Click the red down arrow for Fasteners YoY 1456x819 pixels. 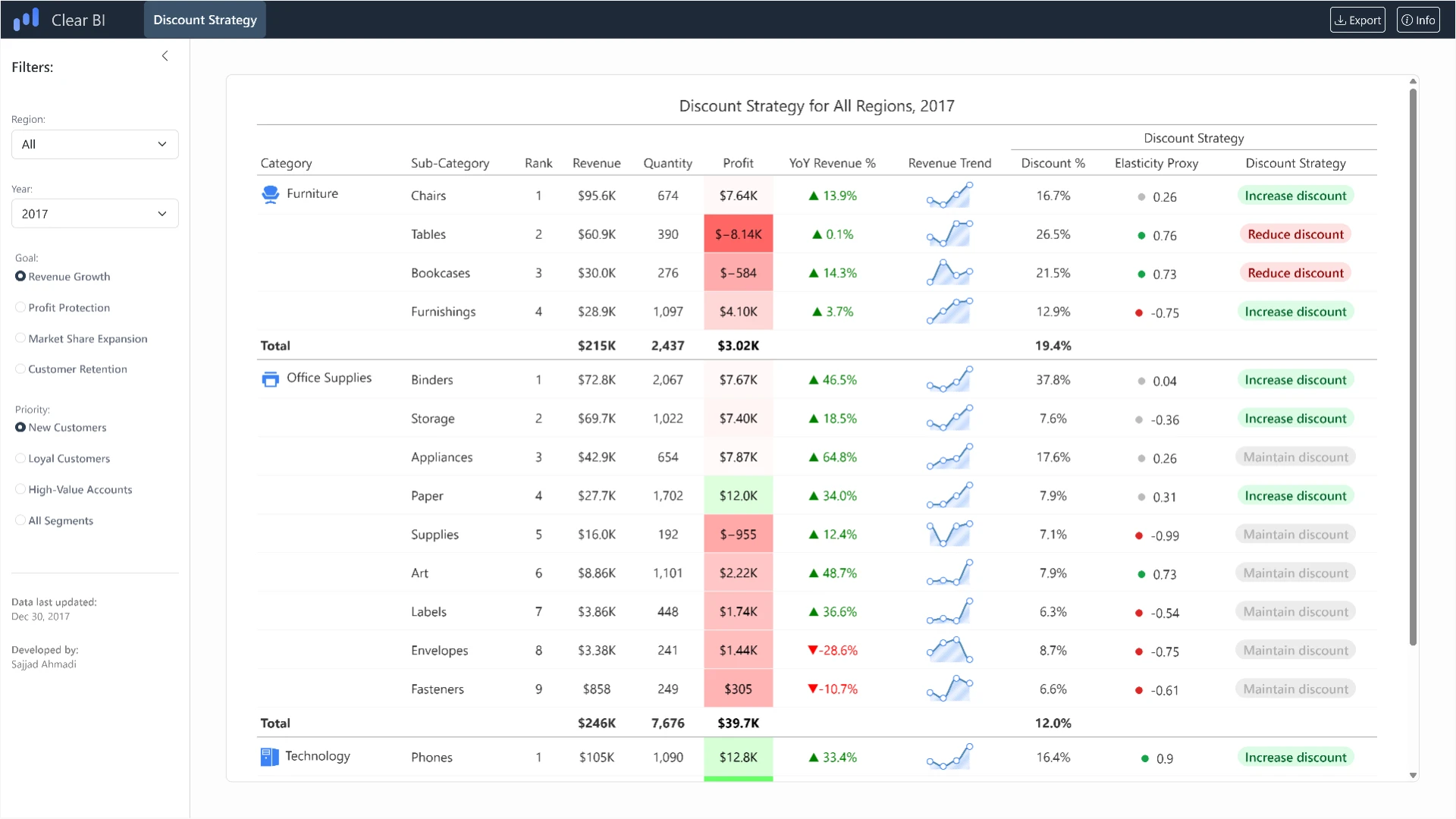point(813,689)
